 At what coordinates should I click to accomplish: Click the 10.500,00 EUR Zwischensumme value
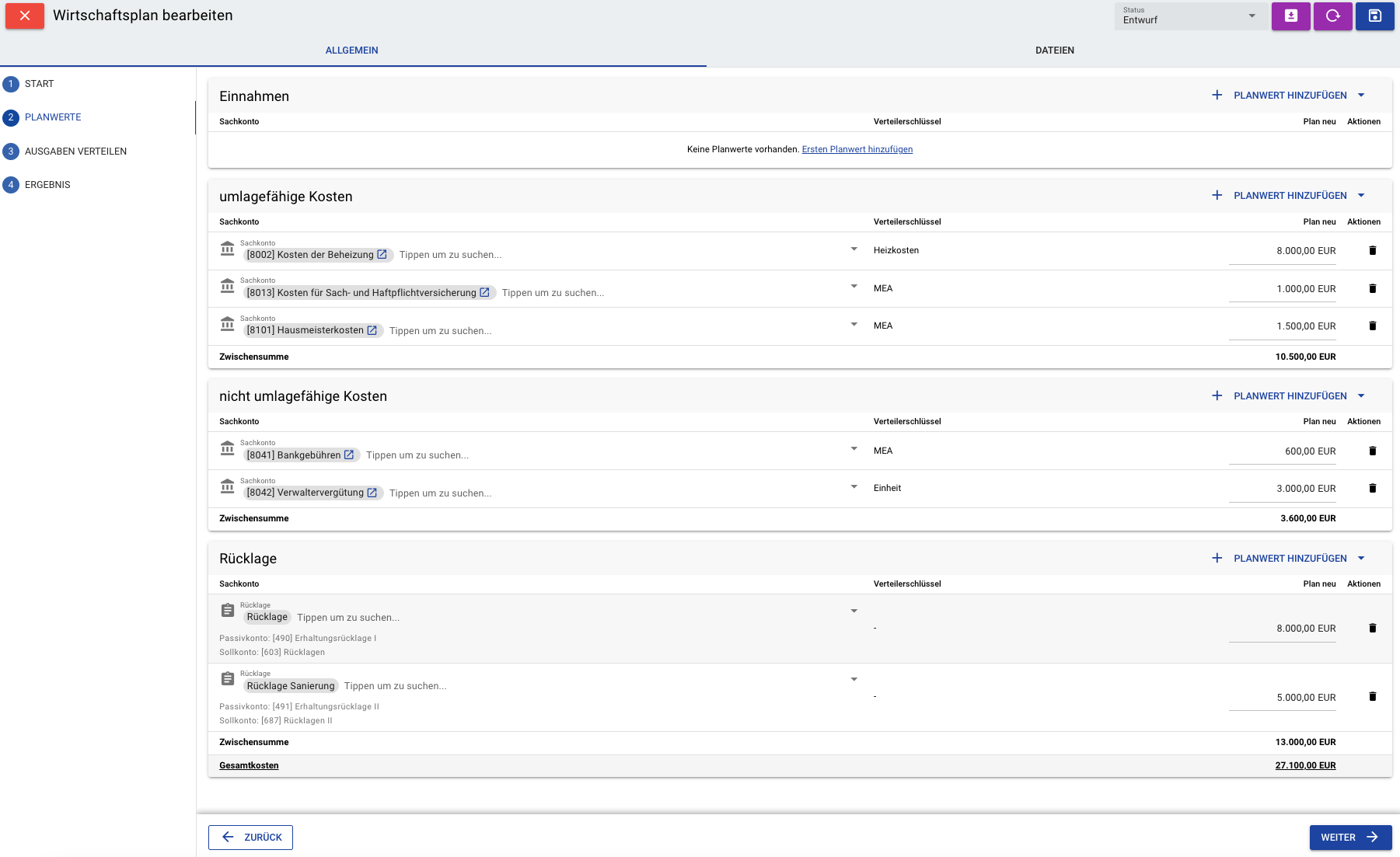[x=1305, y=357]
